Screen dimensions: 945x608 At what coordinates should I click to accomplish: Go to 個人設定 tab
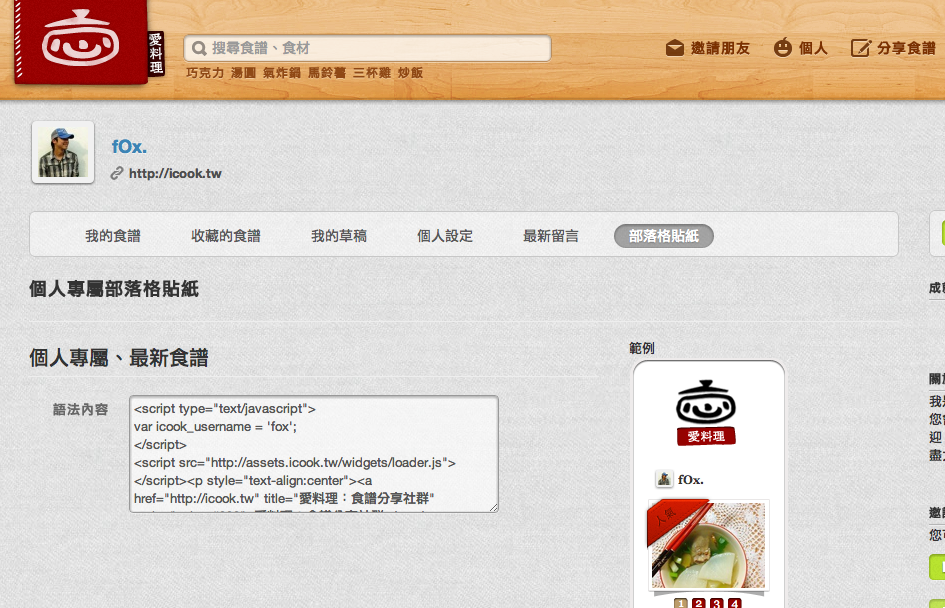click(445, 236)
